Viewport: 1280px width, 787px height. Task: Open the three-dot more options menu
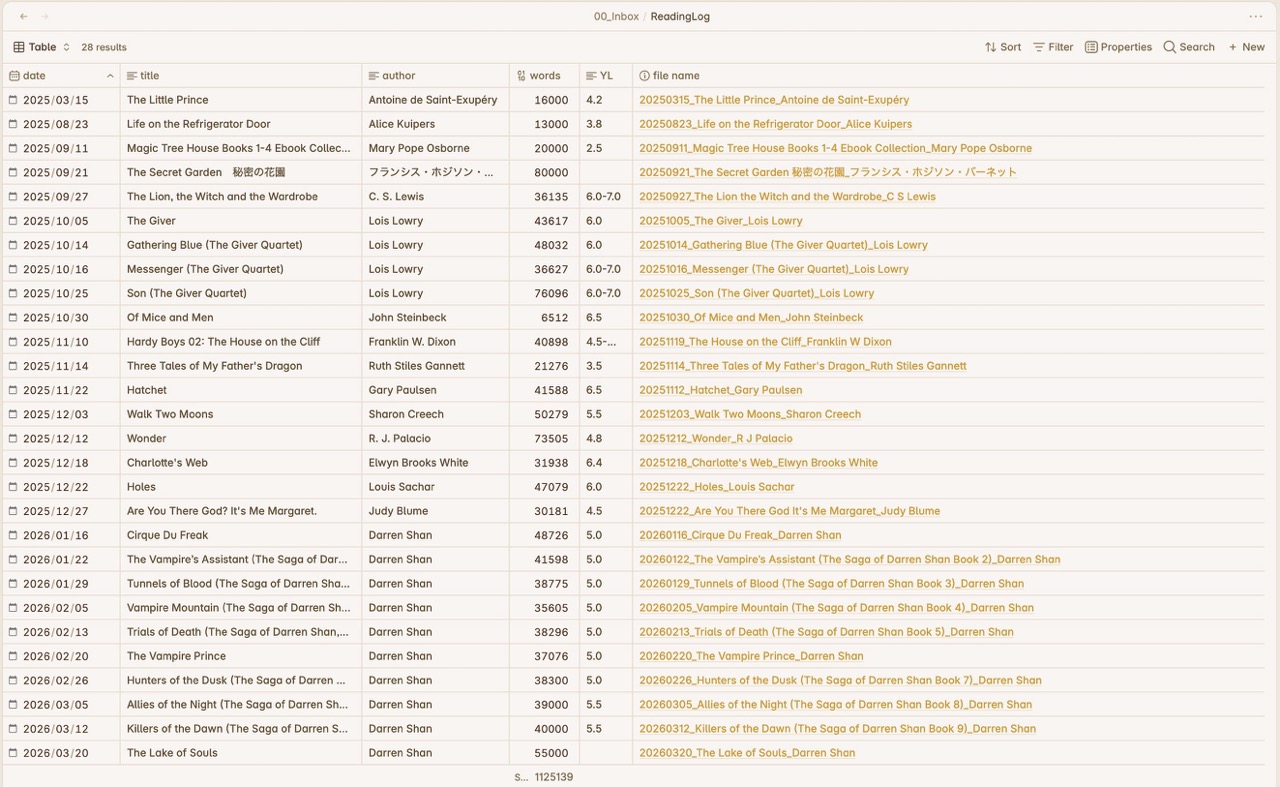tap(1256, 17)
